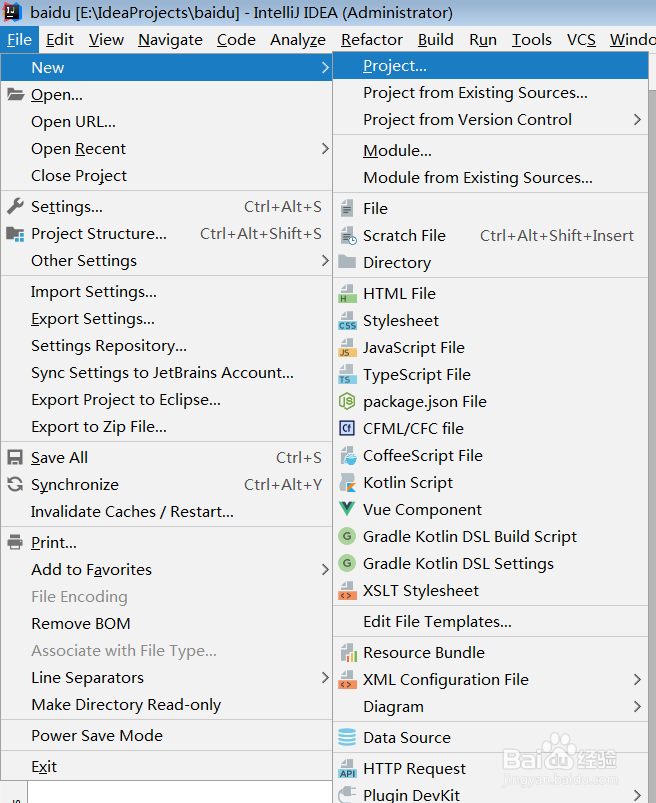Click the IntelliJ IDEA logo in title bar
The height and width of the screenshot is (803, 656).
point(12,12)
